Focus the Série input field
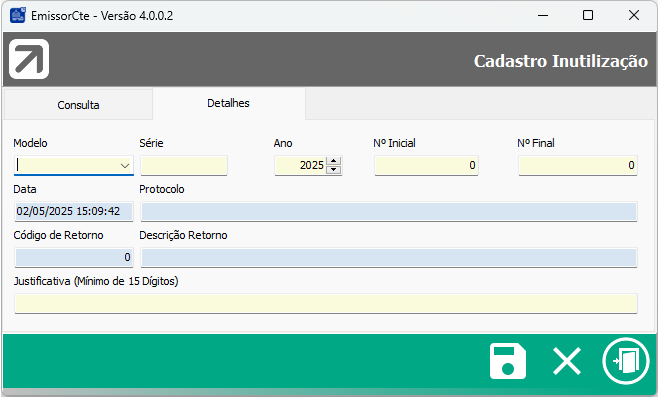This screenshot has width=658, height=397. [x=184, y=165]
